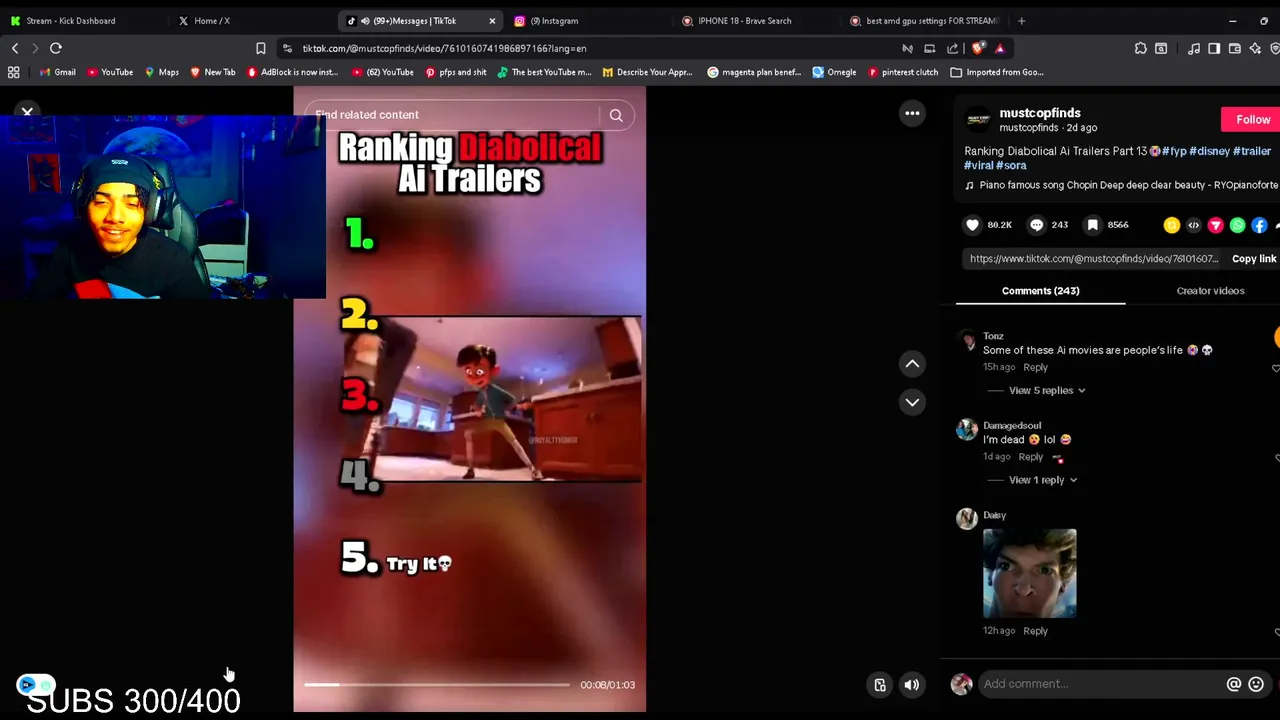
Task: Open the three-dot more options menu
Action: tap(912, 114)
